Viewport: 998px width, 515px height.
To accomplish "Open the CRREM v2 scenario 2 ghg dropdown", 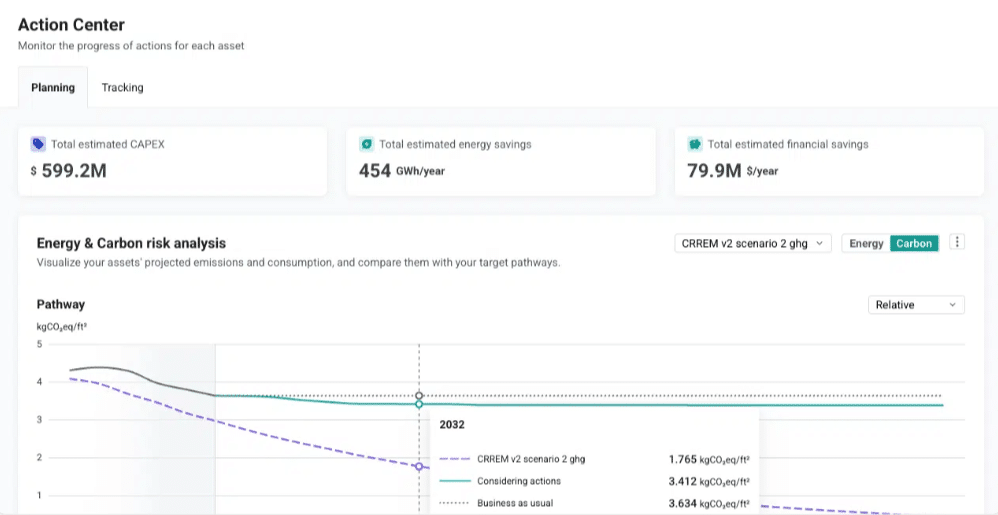I will coord(753,243).
